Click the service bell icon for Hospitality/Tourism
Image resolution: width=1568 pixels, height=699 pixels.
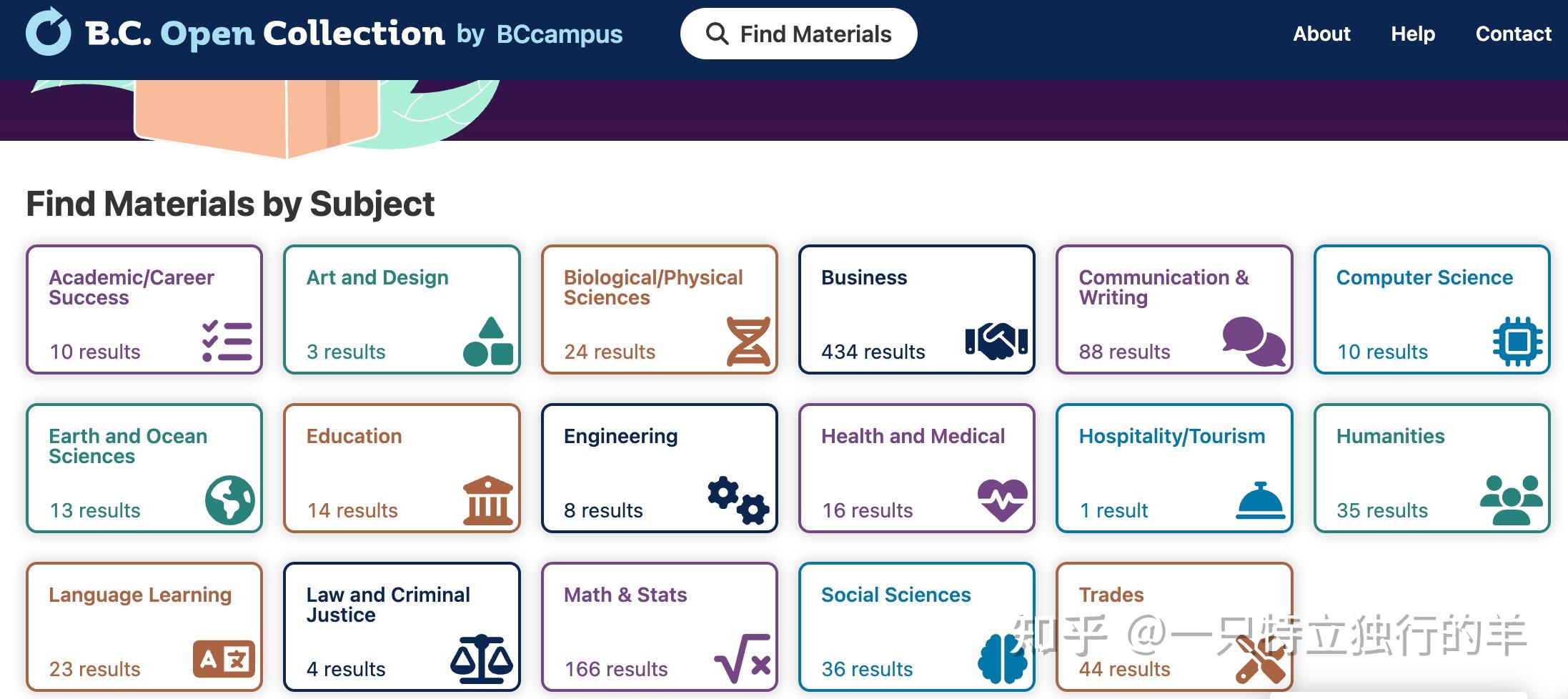point(1260,500)
